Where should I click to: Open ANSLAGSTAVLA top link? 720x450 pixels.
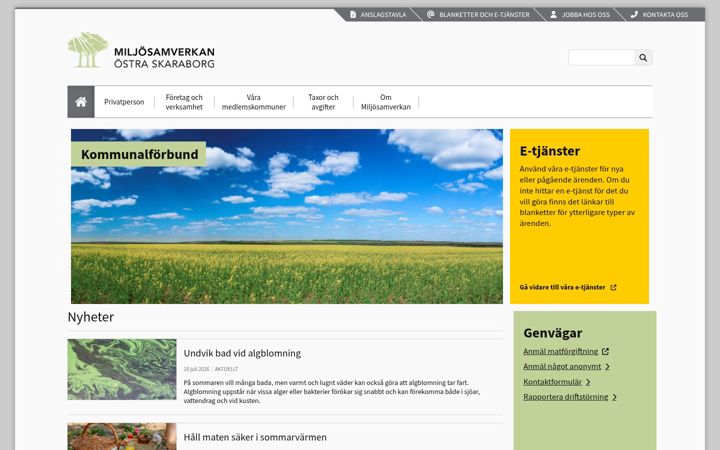tap(383, 15)
